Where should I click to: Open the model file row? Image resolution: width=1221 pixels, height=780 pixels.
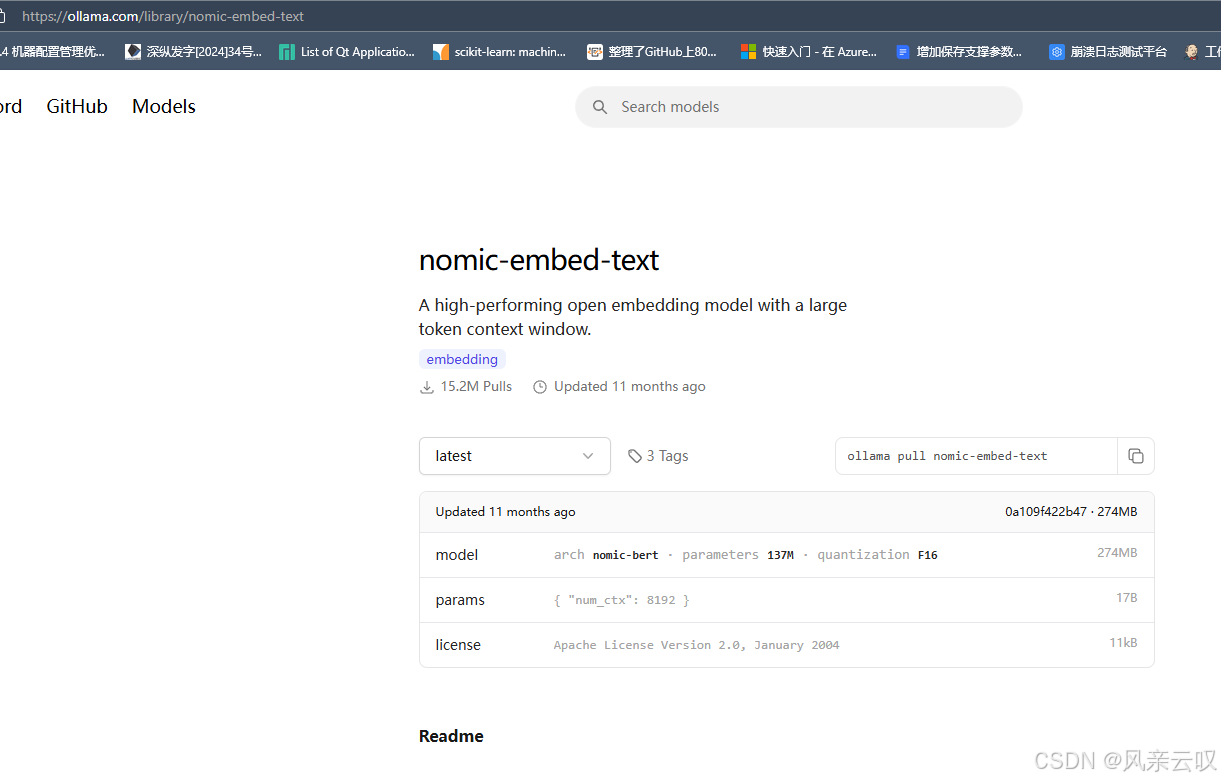click(x=787, y=555)
